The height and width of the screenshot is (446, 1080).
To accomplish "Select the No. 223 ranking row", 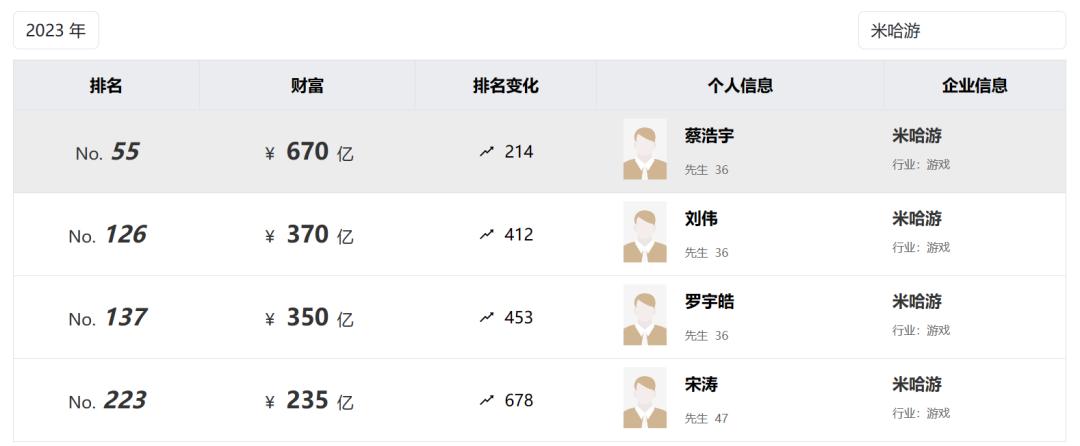I will point(539,400).
